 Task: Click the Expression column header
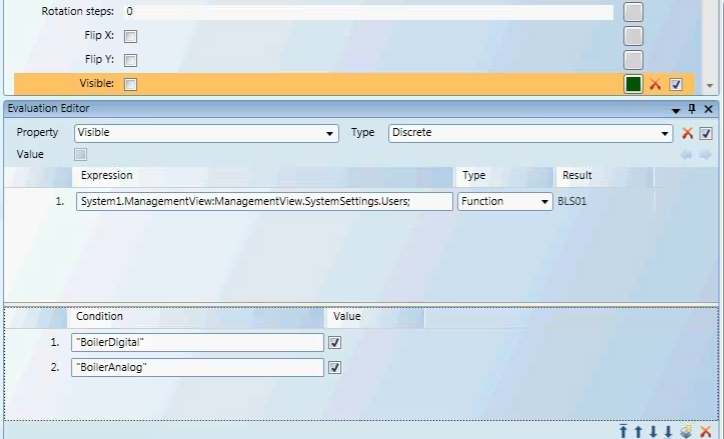(x=107, y=175)
